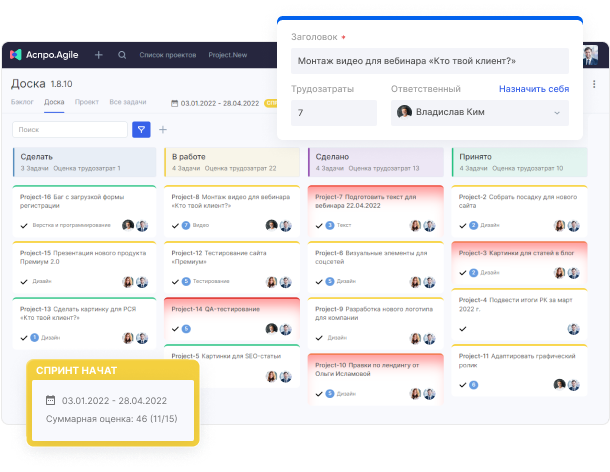Expand the Сделать column header
The height and width of the screenshot is (472, 610).
[x=84, y=162]
